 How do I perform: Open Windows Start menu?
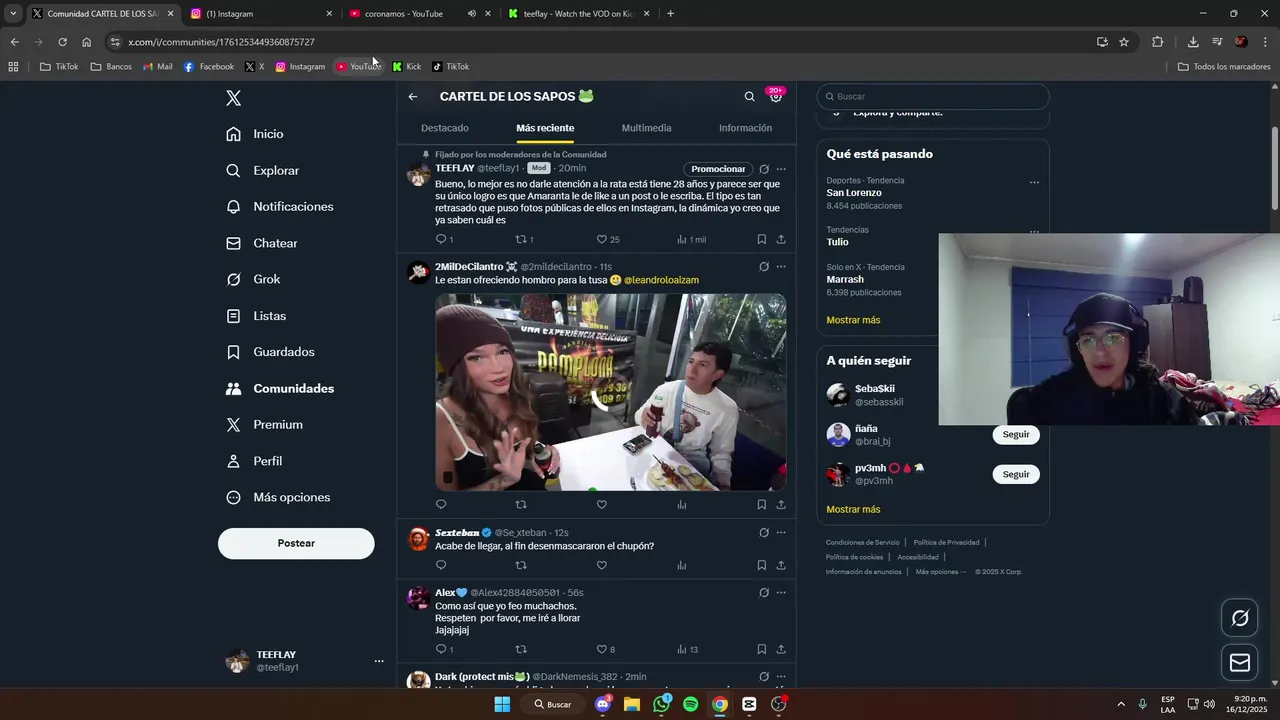pos(502,704)
